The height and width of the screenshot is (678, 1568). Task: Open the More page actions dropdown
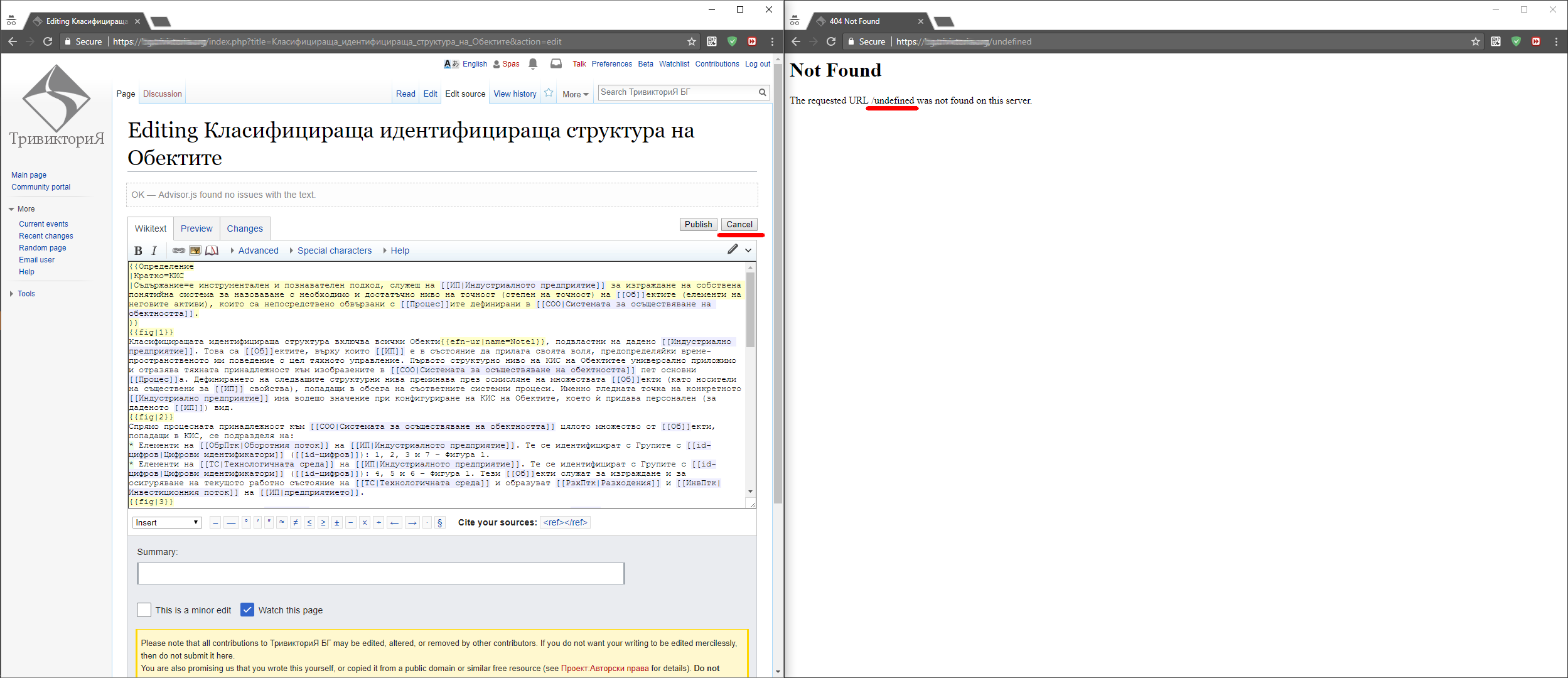[576, 94]
